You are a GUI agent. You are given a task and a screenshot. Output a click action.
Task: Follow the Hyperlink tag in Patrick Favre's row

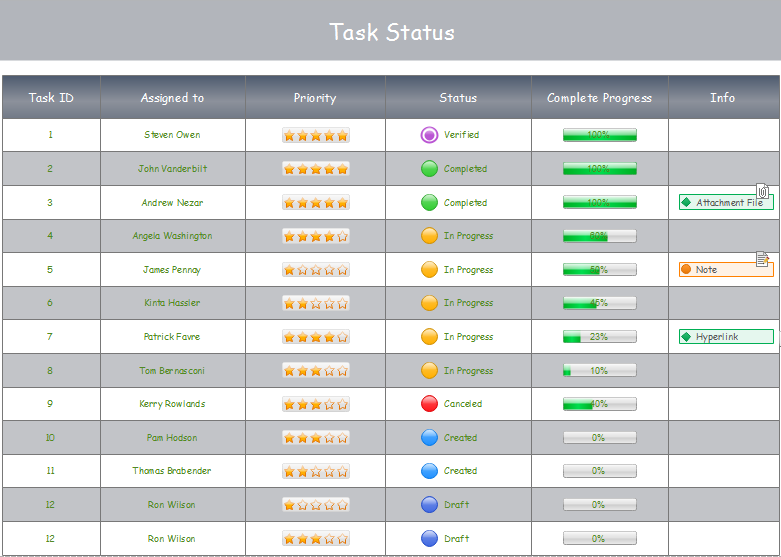726,337
